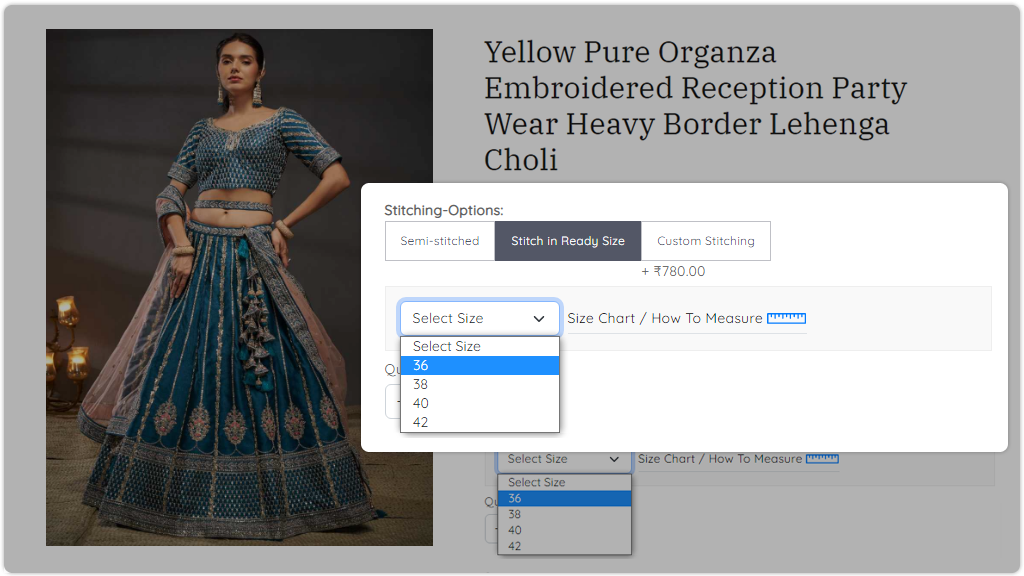This screenshot has height=576, width=1024.
Task: Click the chevron arrow in the dimmed size box
Action: [614, 459]
